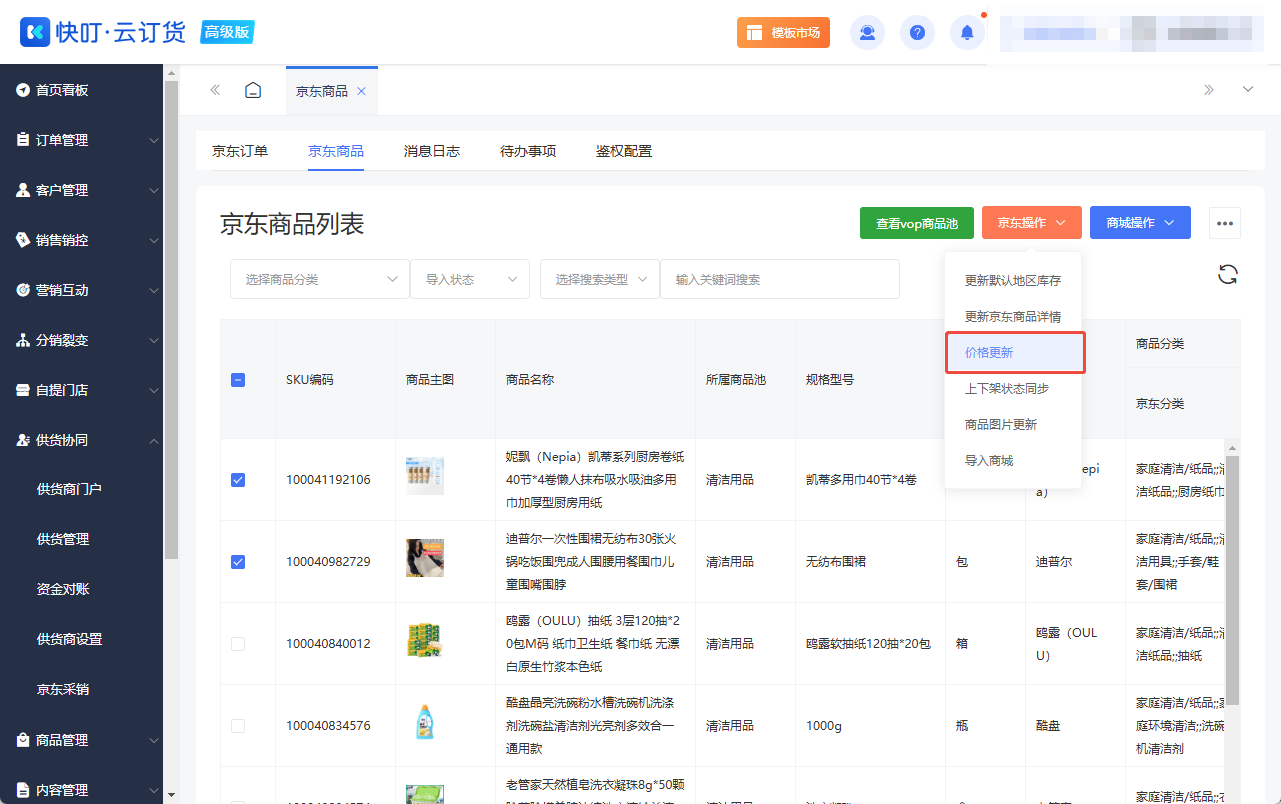Click the 高级版 edition badge

point(227,32)
